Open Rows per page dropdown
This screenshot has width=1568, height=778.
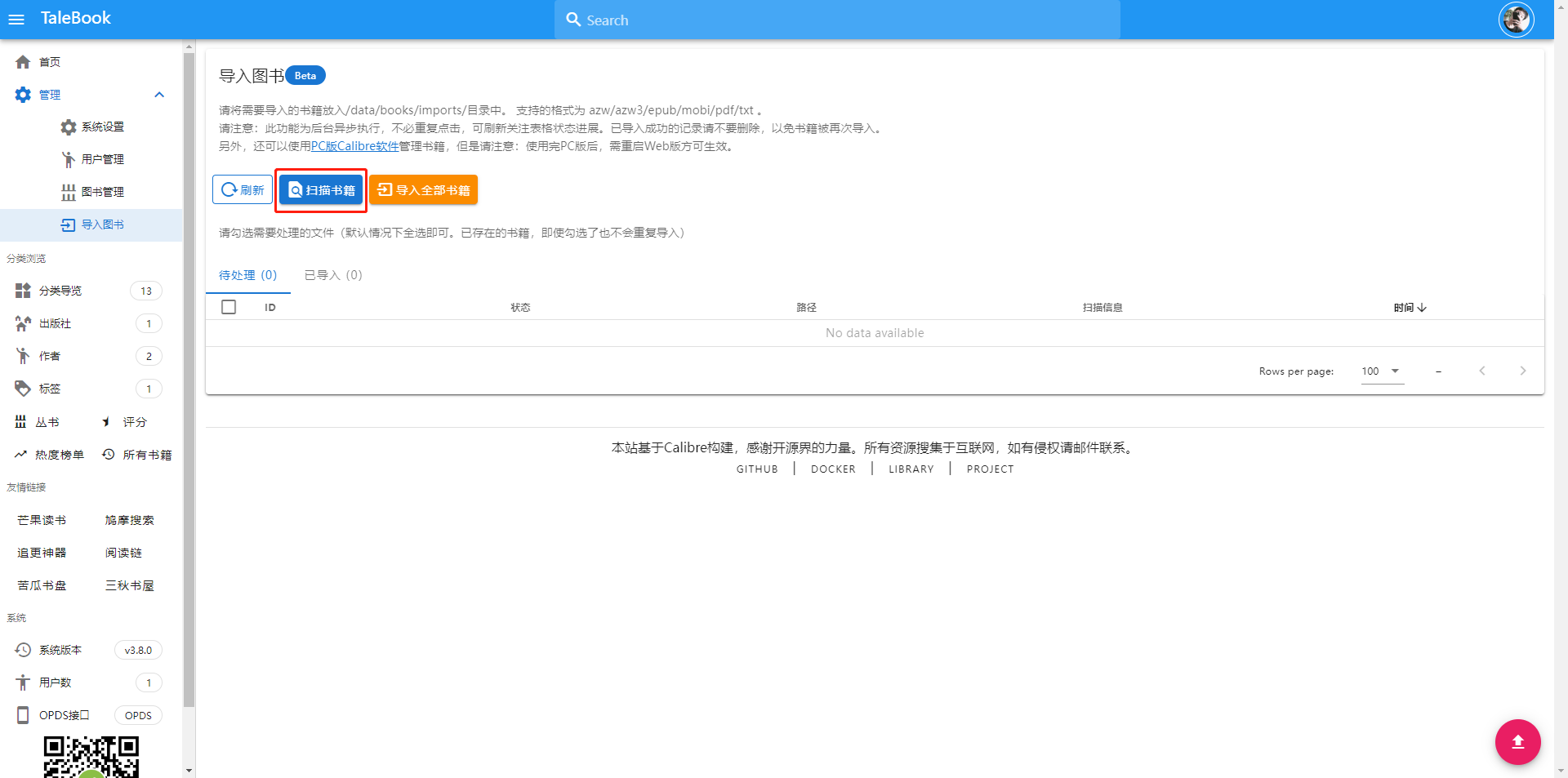[x=1382, y=371]
